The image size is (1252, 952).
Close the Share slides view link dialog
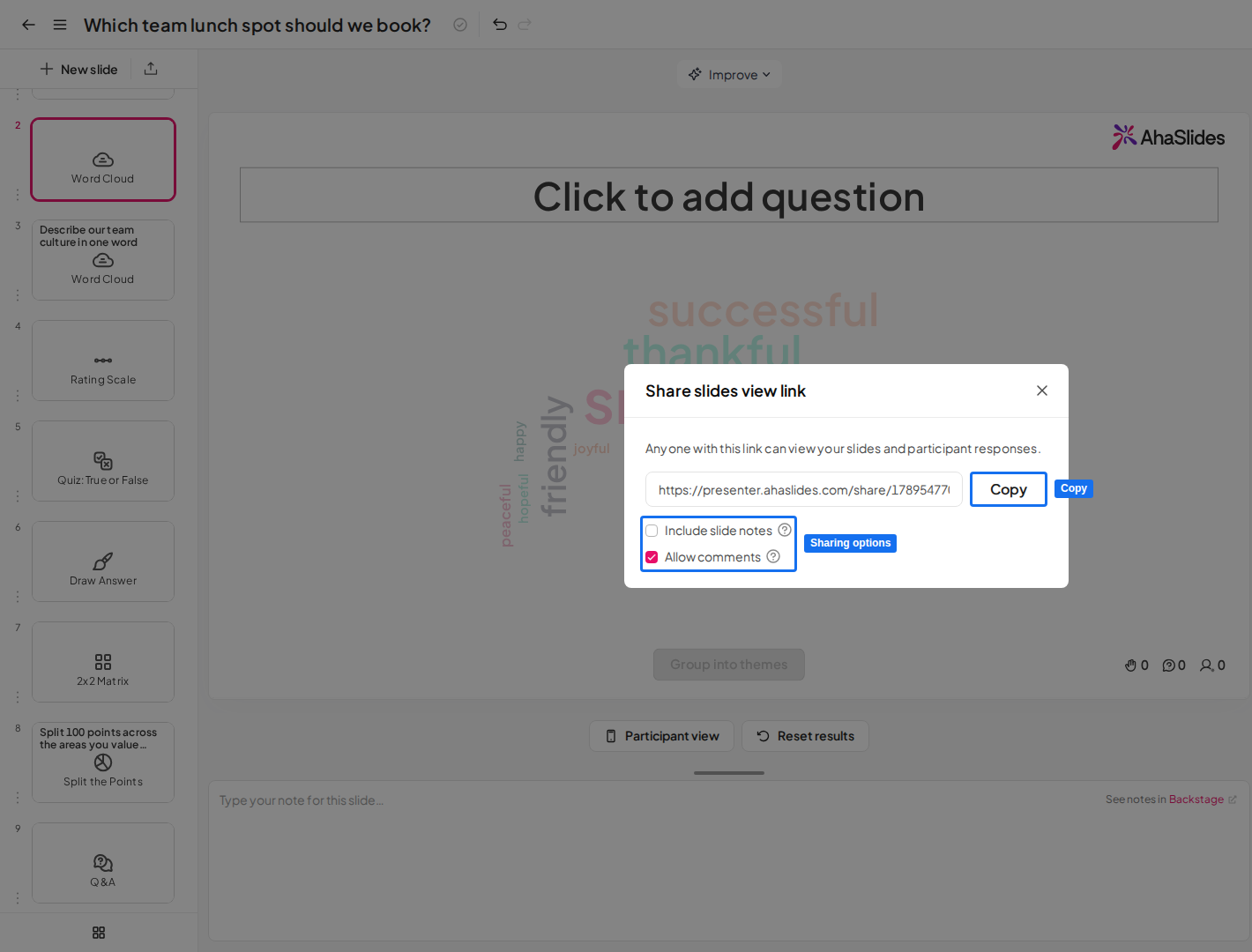click(x=1042, y=390)
